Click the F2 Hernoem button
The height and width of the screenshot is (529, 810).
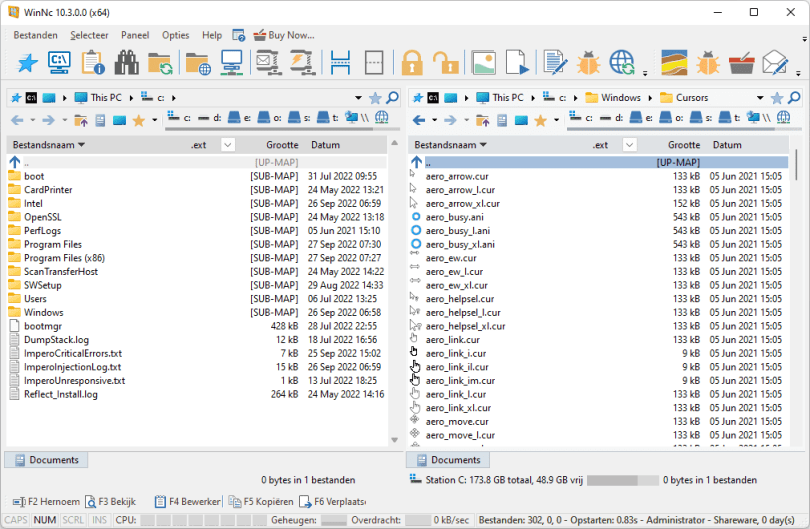coord(46,502)
